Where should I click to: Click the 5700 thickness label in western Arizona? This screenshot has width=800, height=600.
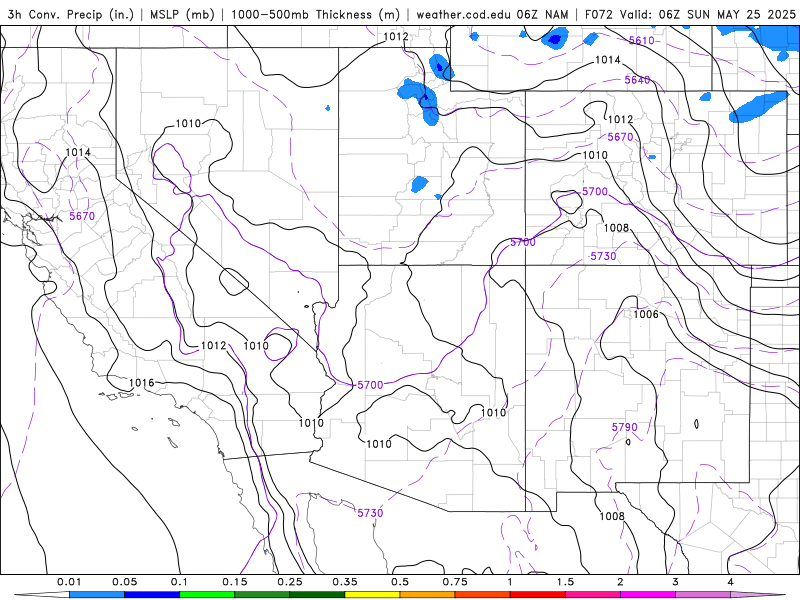[x=370, y=385]
